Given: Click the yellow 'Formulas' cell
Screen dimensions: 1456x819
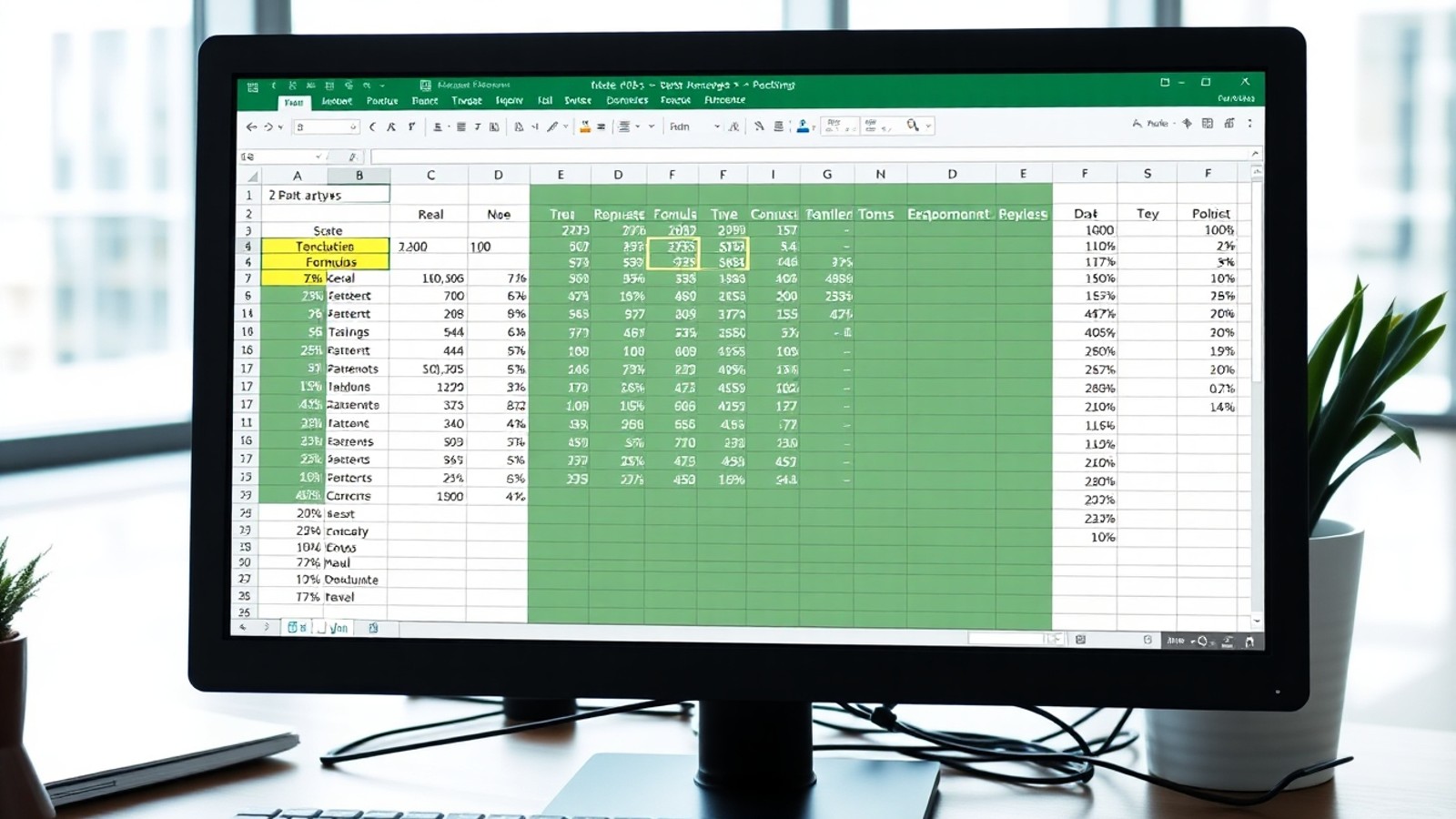Looking at the screenshot, I should point(326,262).
